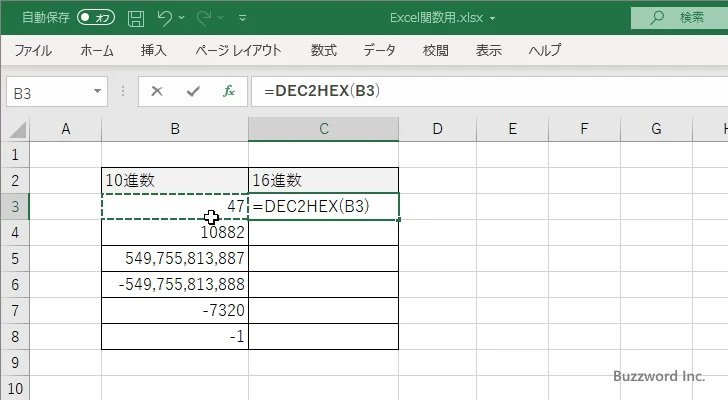Select column B header
The width and height of the screenshot is (728, 400).
(175, 129)
